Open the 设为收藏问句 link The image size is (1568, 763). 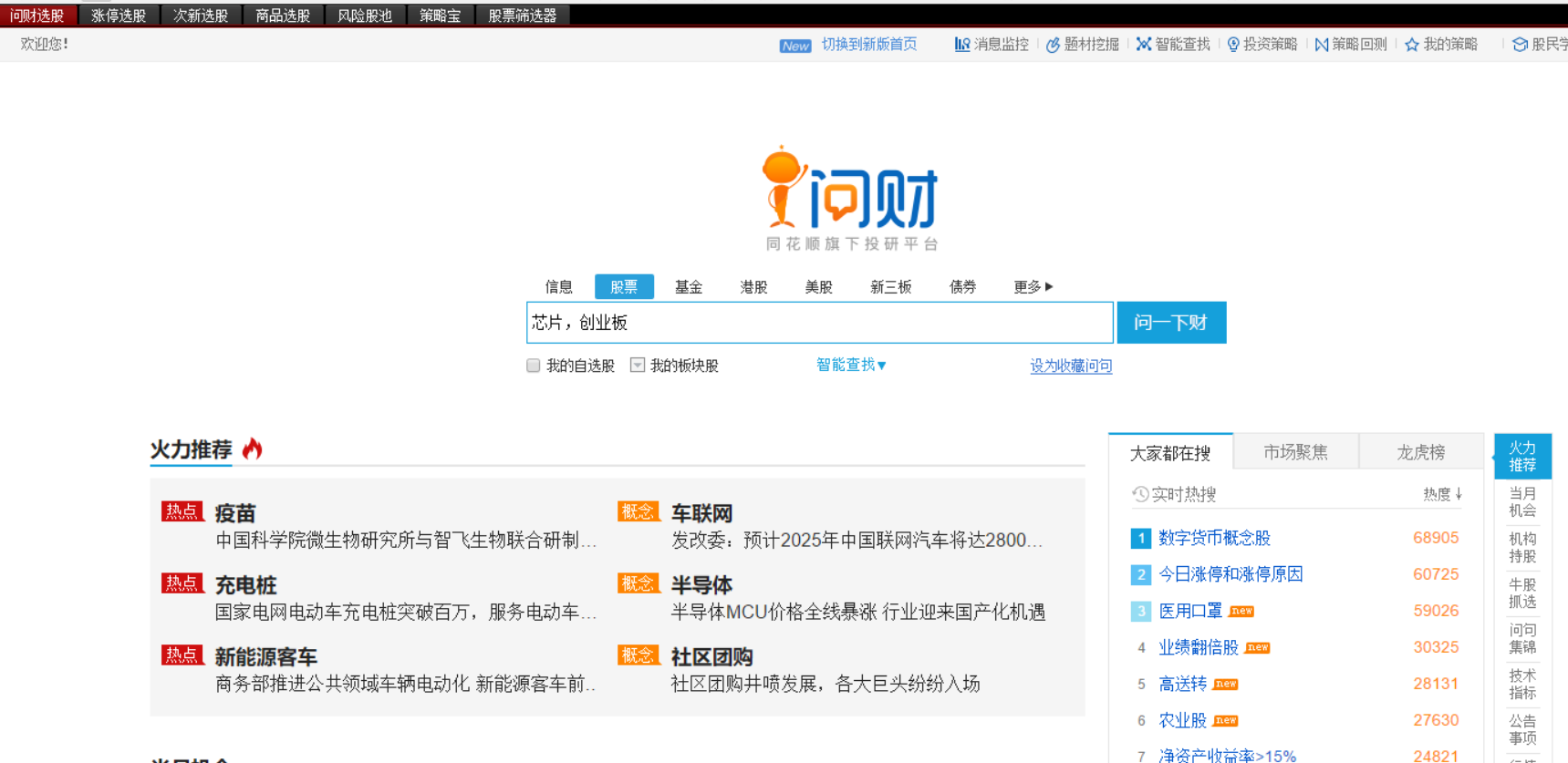click(x=1071, y=366)
